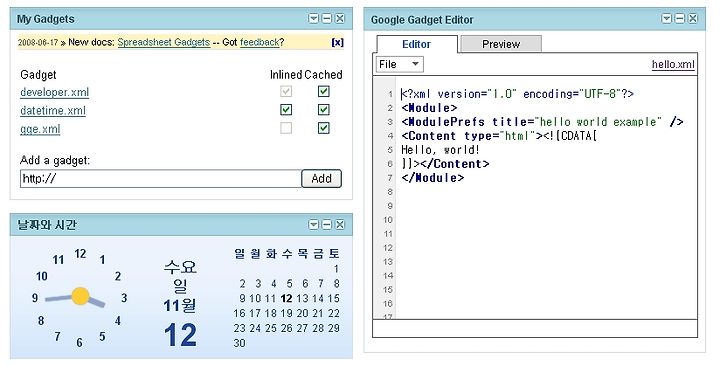
Task: Select day 29 in the calendar
Action: click(334, 328)
